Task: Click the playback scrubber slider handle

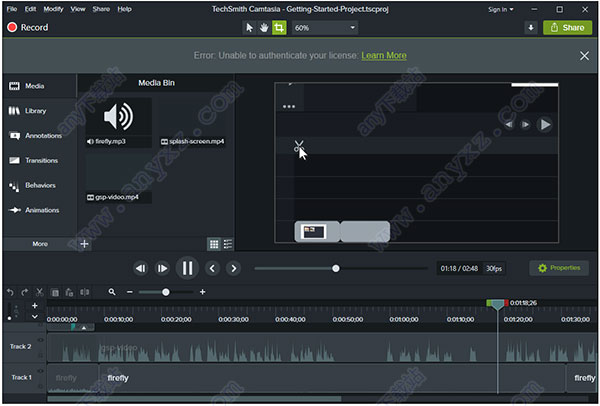Action: (336, 269)
